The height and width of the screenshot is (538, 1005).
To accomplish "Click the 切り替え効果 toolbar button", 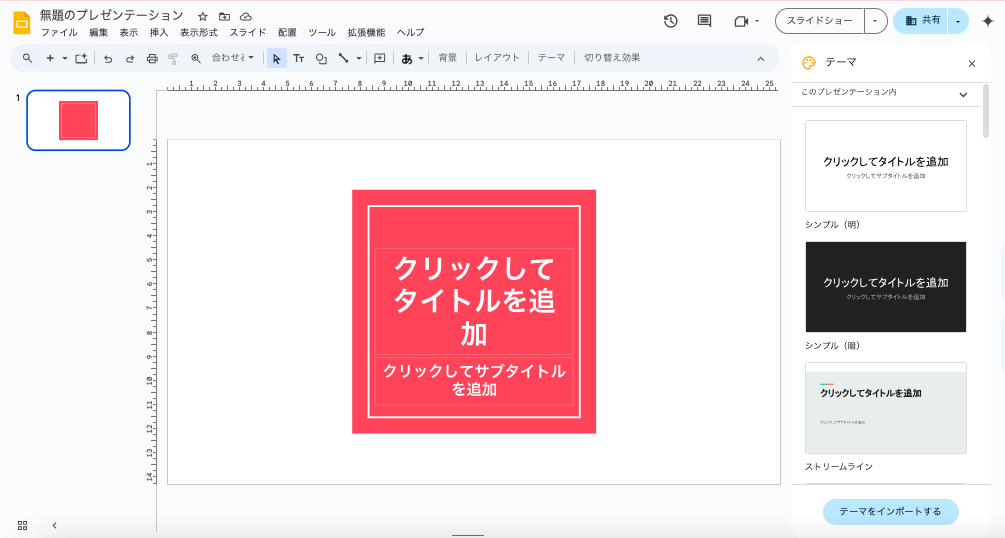I will coord(612,58).
